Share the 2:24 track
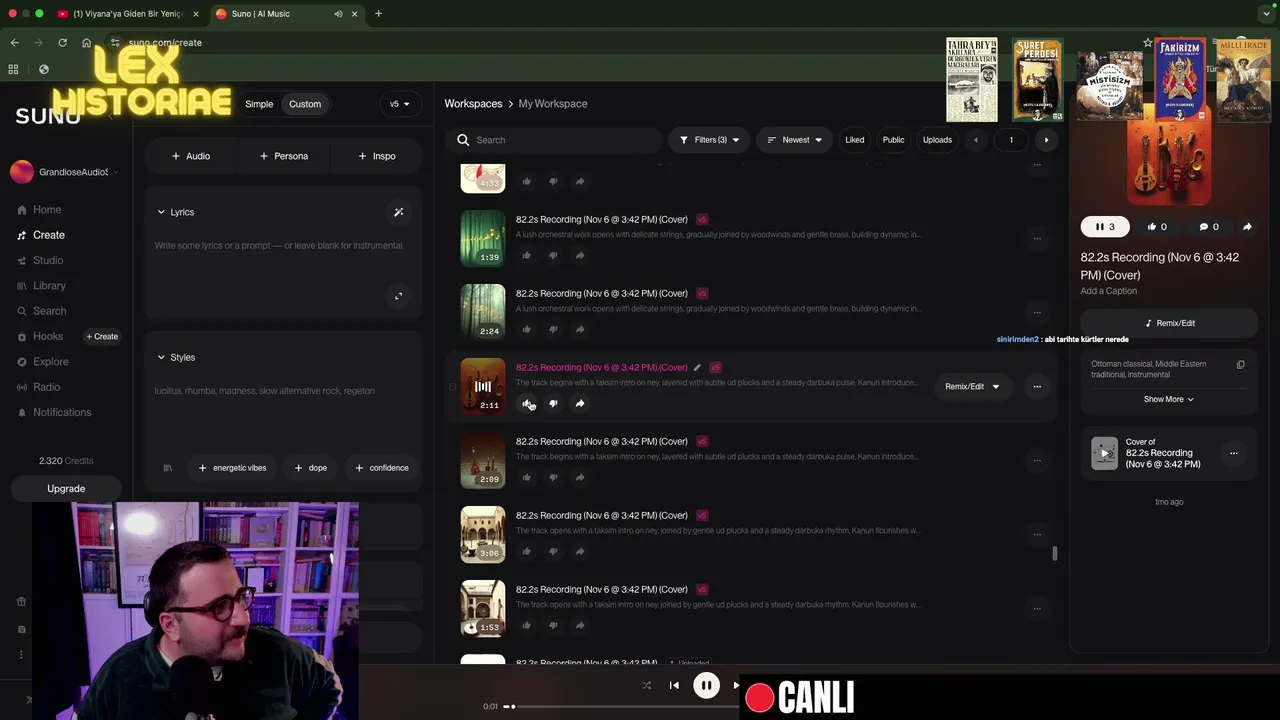This screenshot has width=1280, height=720. 580,329
